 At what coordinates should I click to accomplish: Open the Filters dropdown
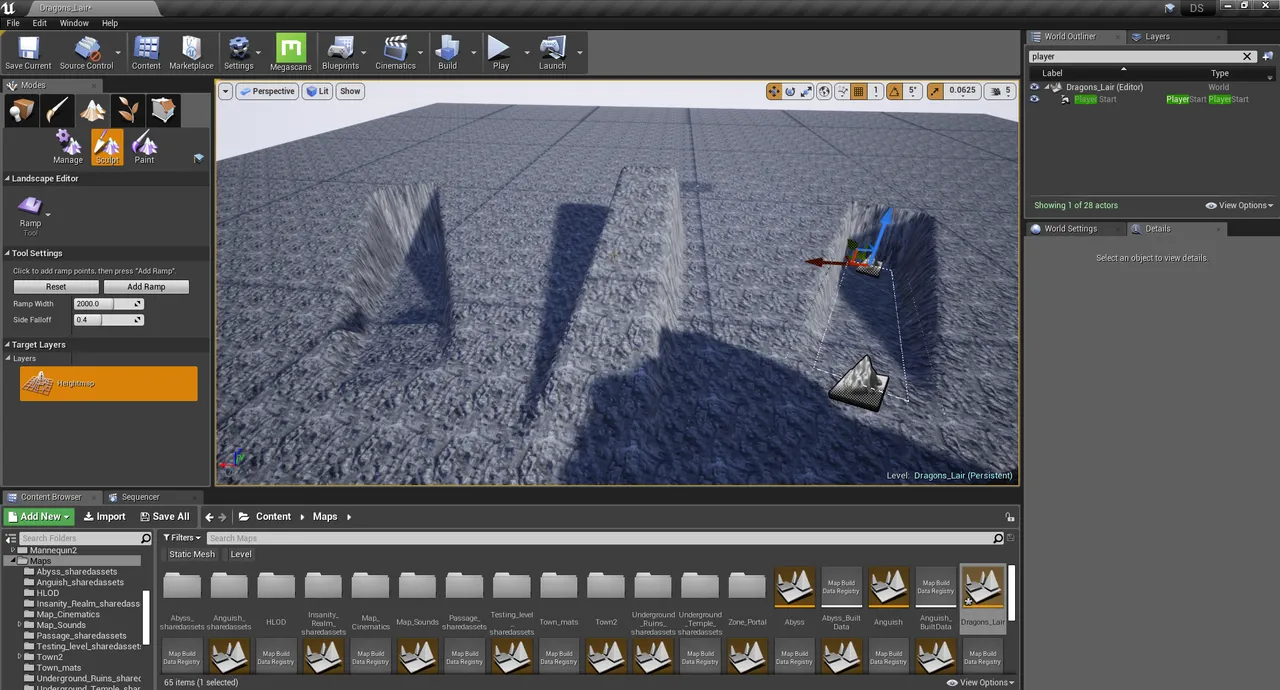click(184, 538)
